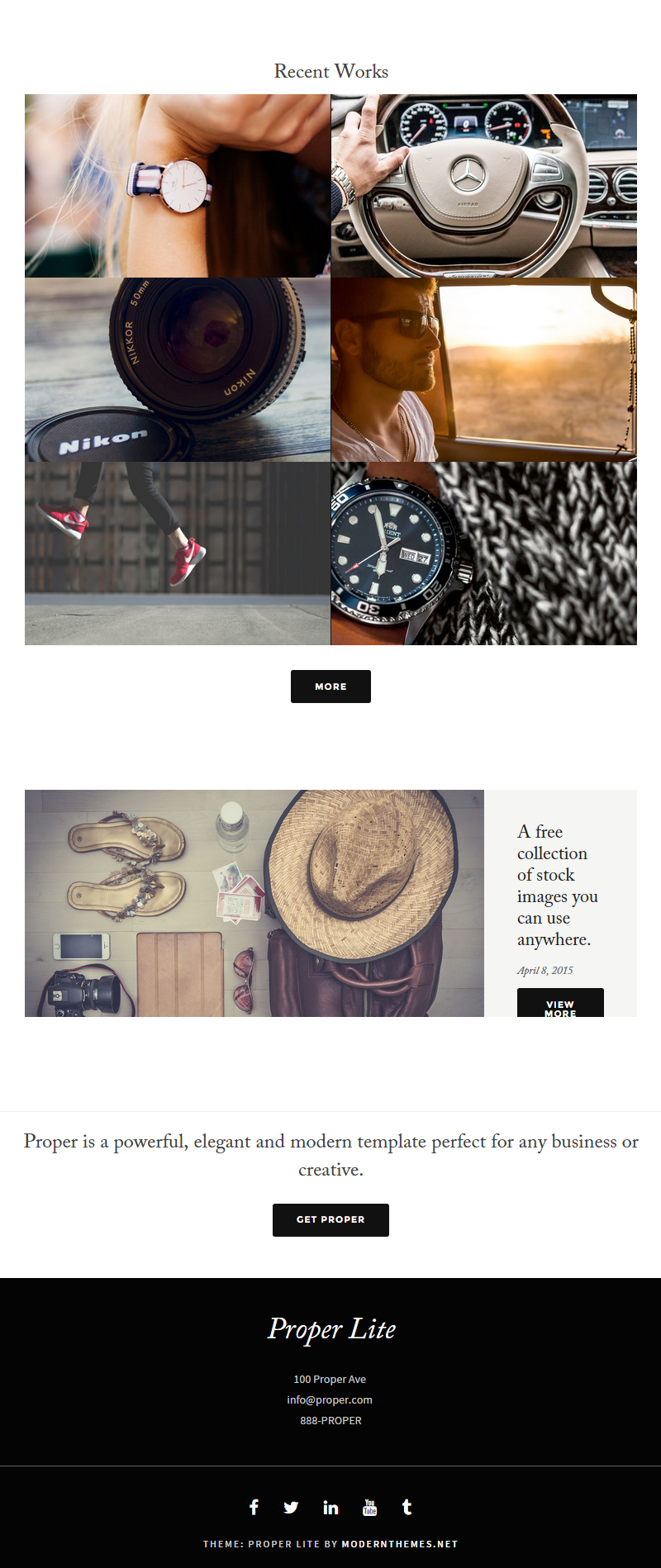Open the Facebook social icon
This screenshot has width=661, height=1568.
pos(254,1507)
